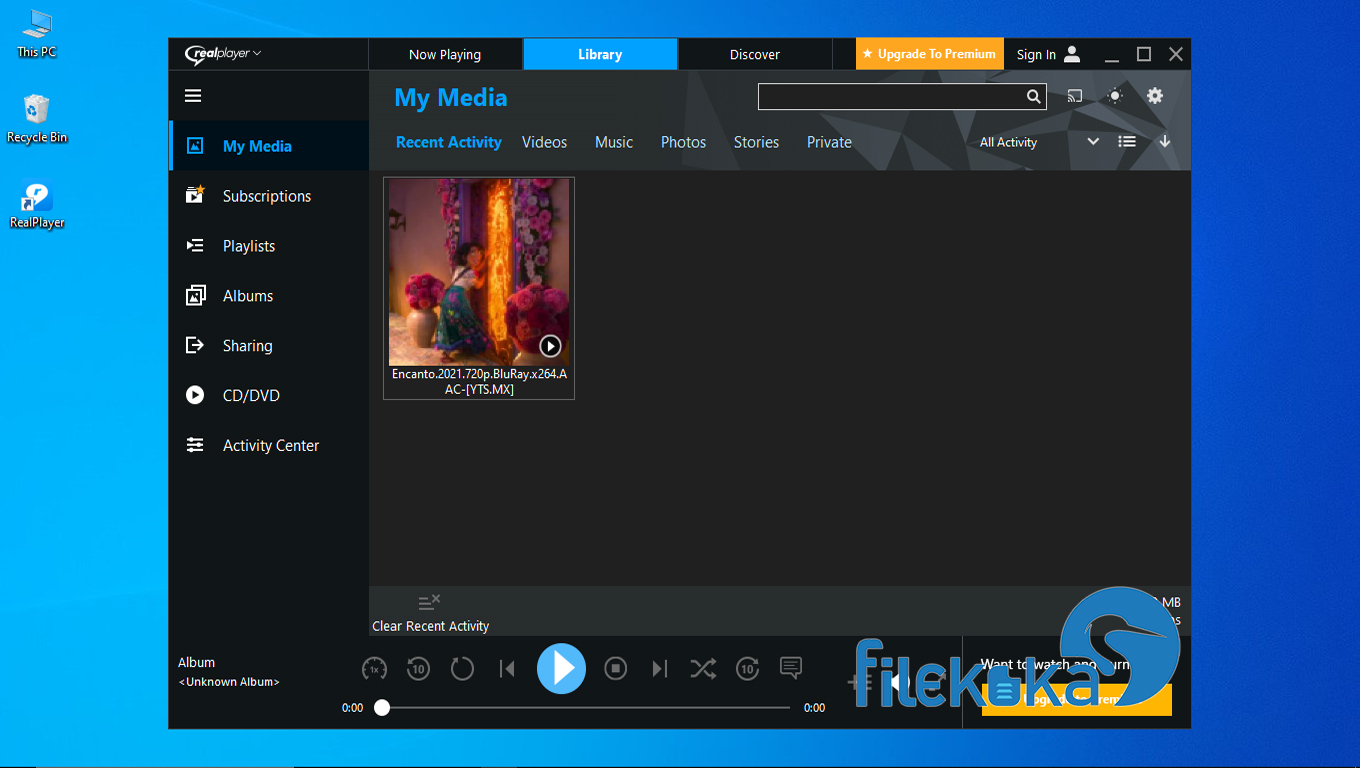Click rewind 10 seconds button
The height and width of the screenshot is (768, 1360).
pos(418,669)
